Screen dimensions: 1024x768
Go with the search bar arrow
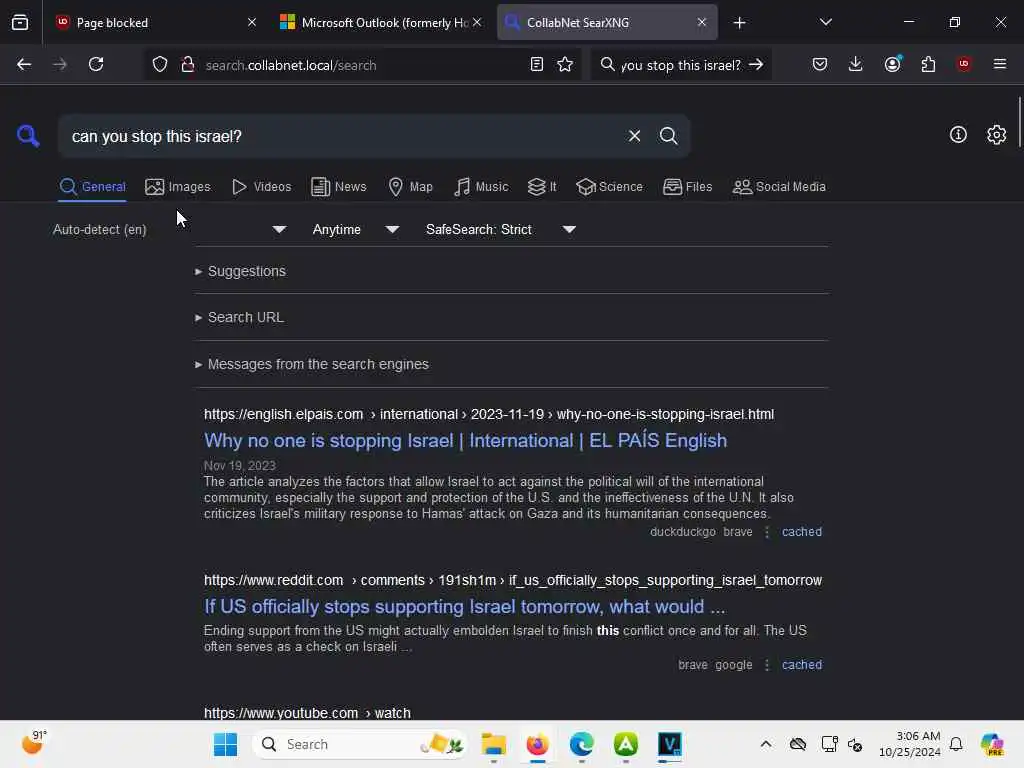[x=756, y=65]
